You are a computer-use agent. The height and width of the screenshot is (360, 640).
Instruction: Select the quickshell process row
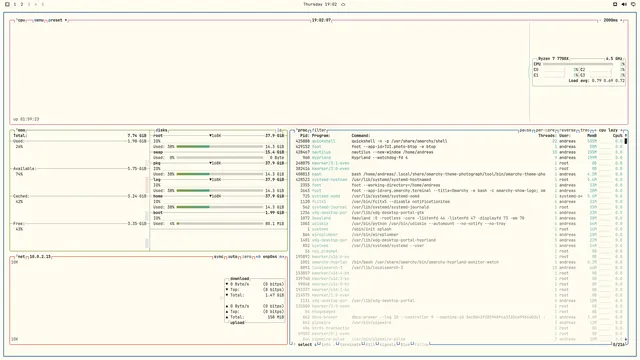pyautogui.click(x=459, y=141)
